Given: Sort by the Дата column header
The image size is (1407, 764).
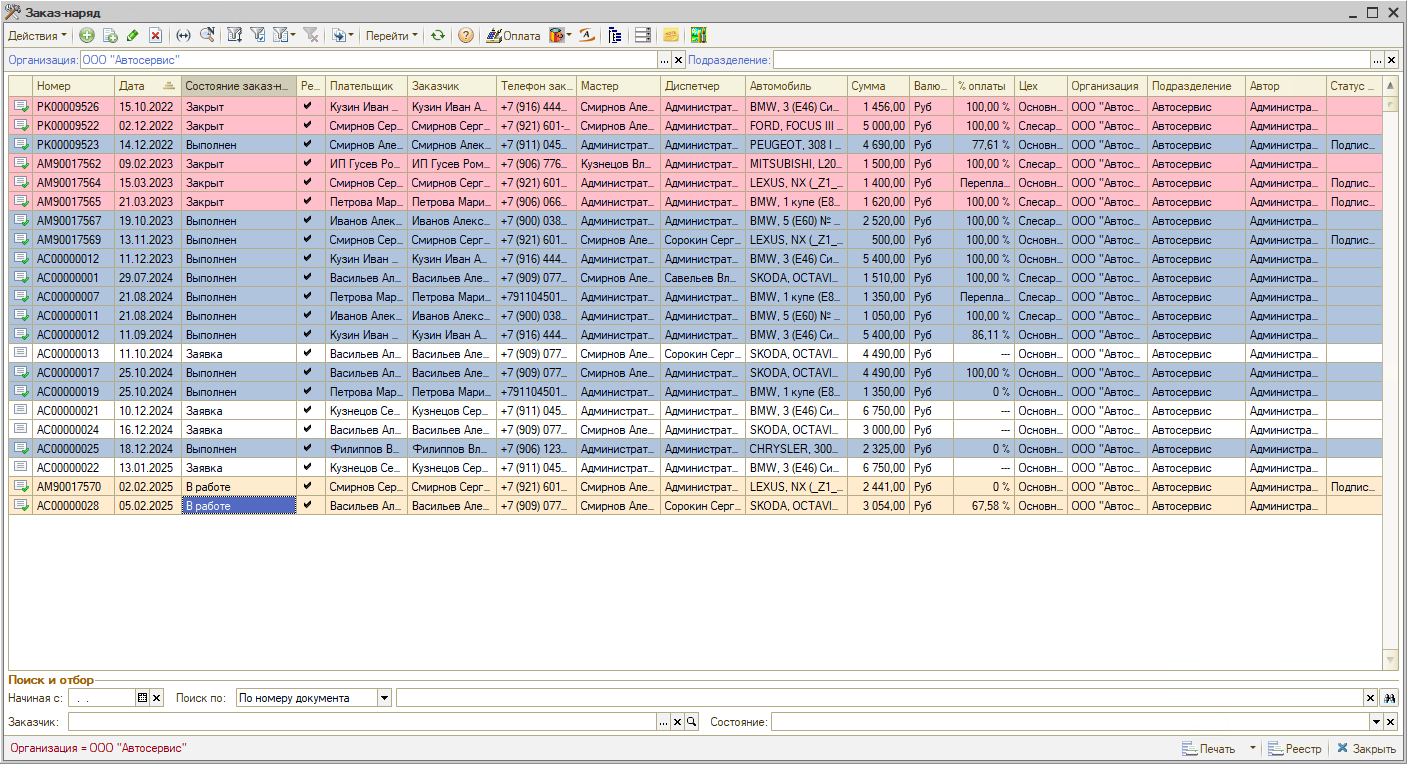Looking at the screenshot, I should click(x=147, y=86).
